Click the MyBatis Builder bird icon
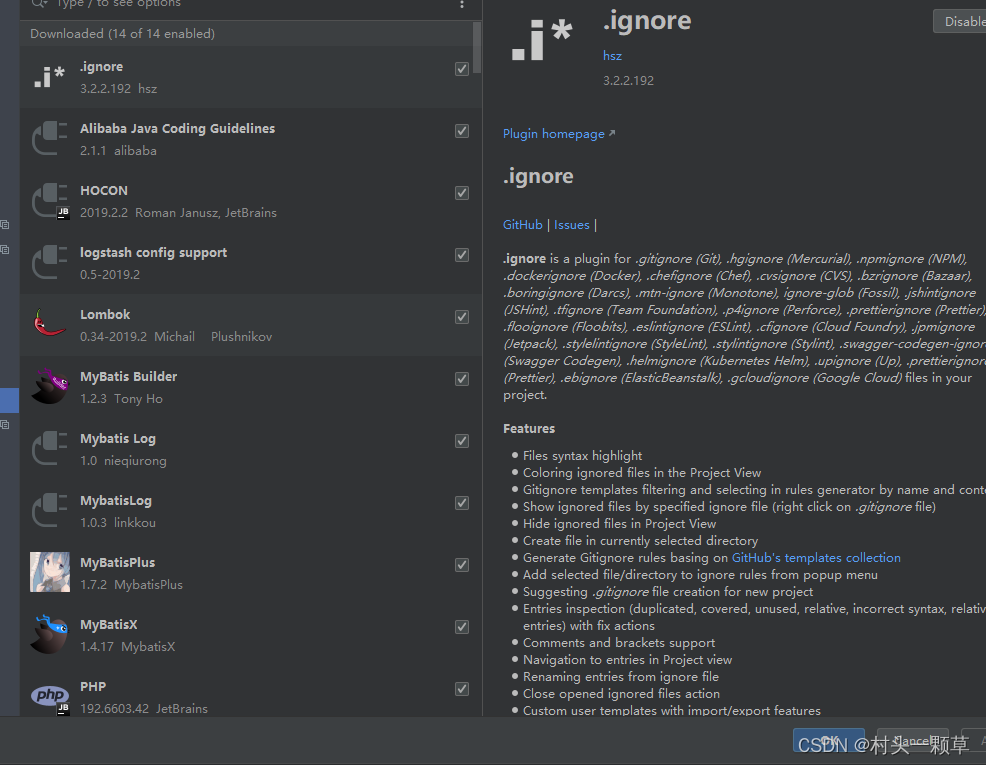The width and height of the screenshot is (986, 765). click(x=50, y=386)
